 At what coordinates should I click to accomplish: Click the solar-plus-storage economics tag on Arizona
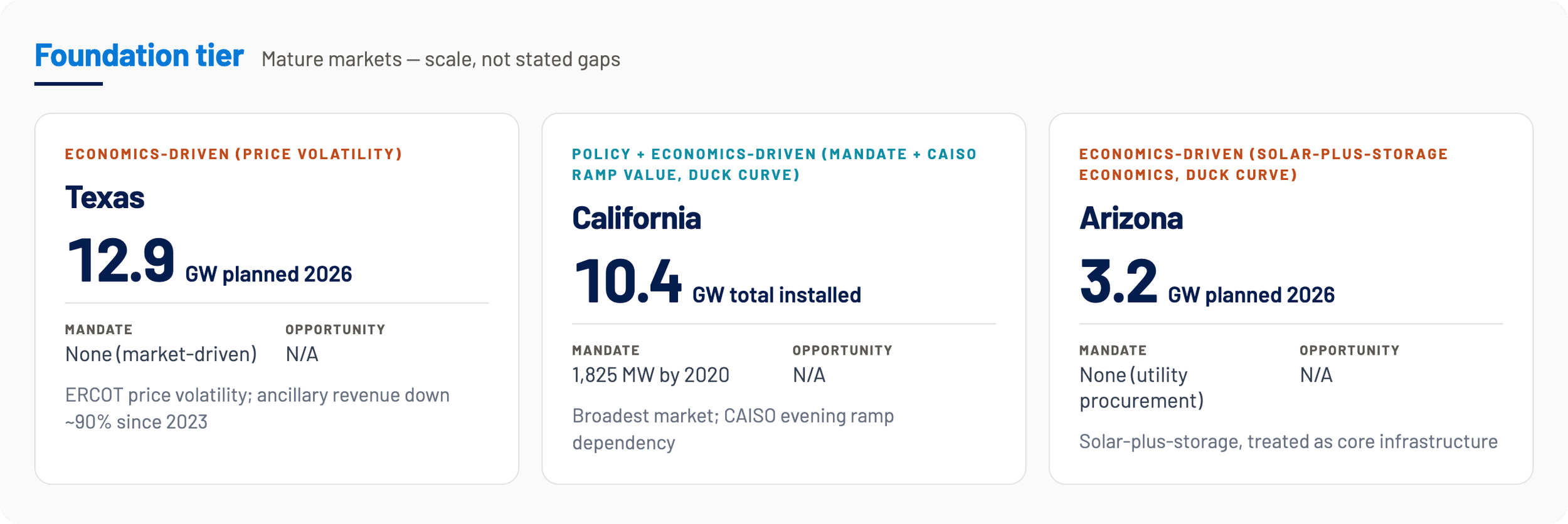point(1263,164)
